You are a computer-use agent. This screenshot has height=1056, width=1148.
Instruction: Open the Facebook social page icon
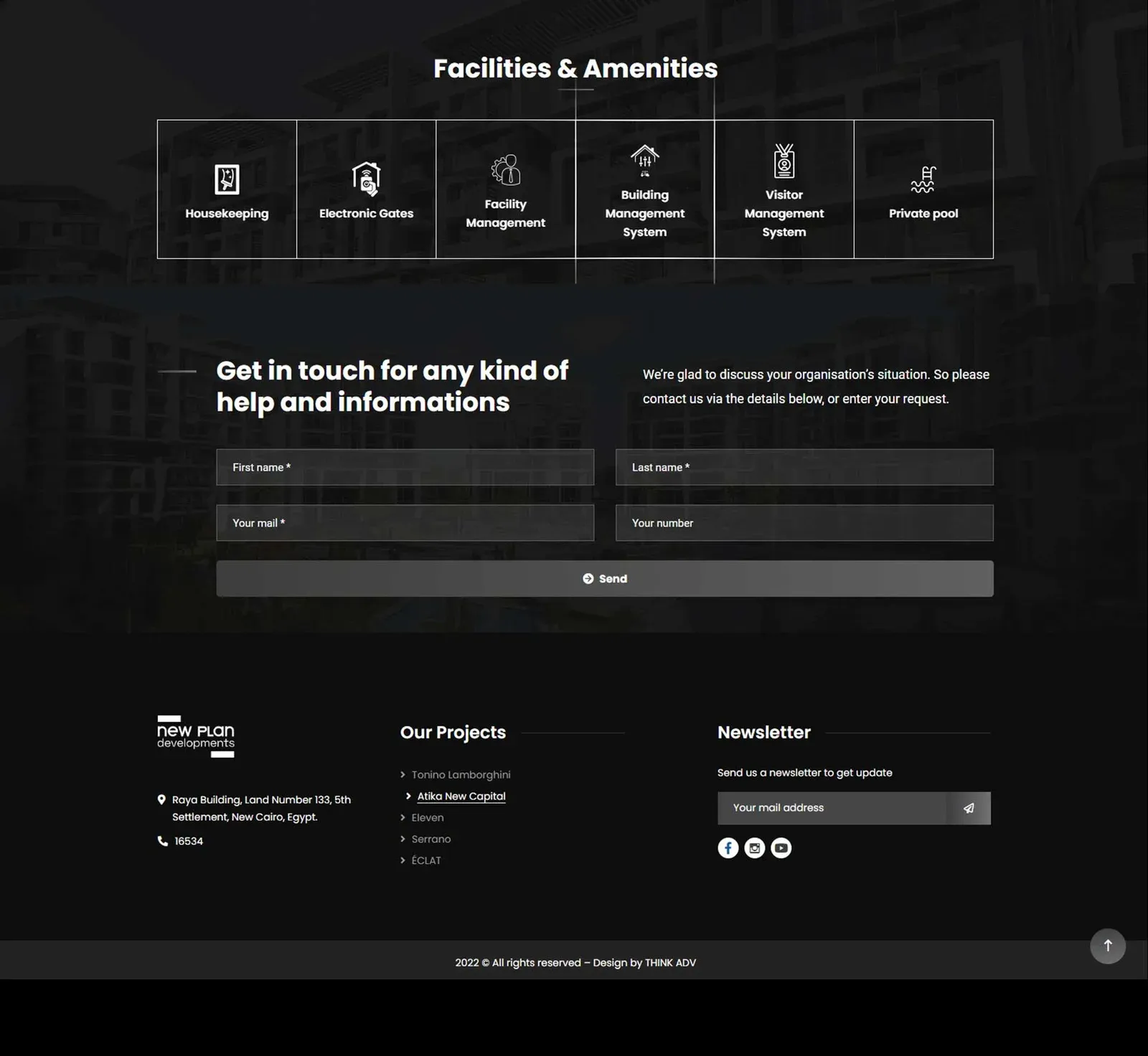(728, 848)
